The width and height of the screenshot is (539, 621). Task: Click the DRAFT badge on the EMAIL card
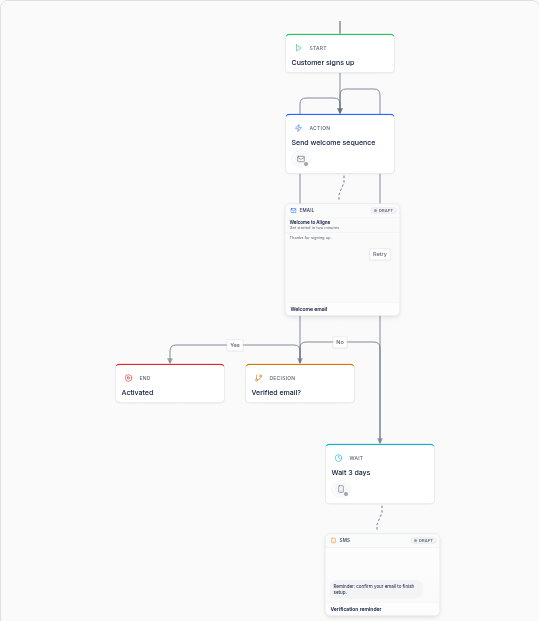point(383,210)
